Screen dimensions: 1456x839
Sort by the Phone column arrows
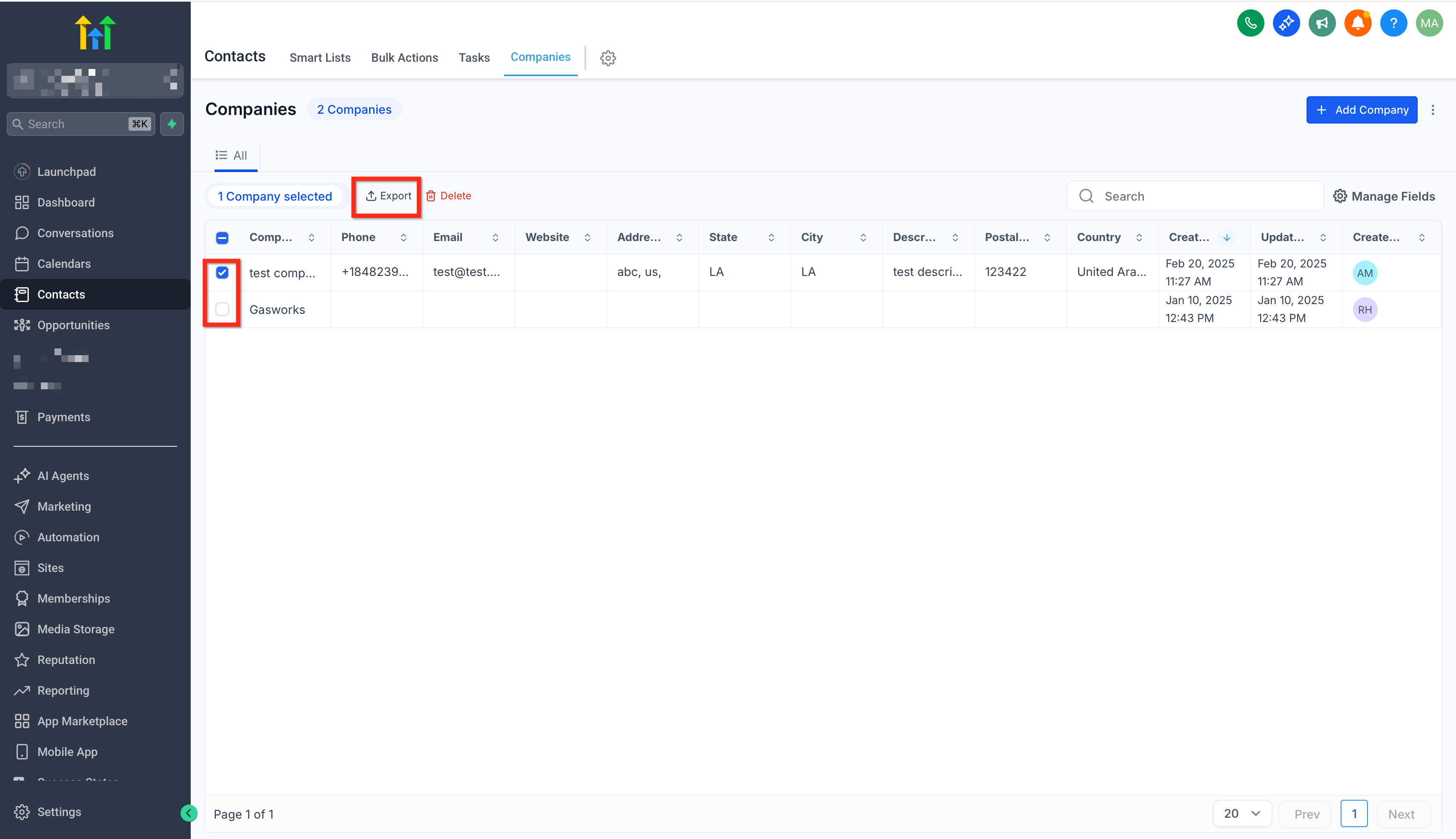(403, 237)
